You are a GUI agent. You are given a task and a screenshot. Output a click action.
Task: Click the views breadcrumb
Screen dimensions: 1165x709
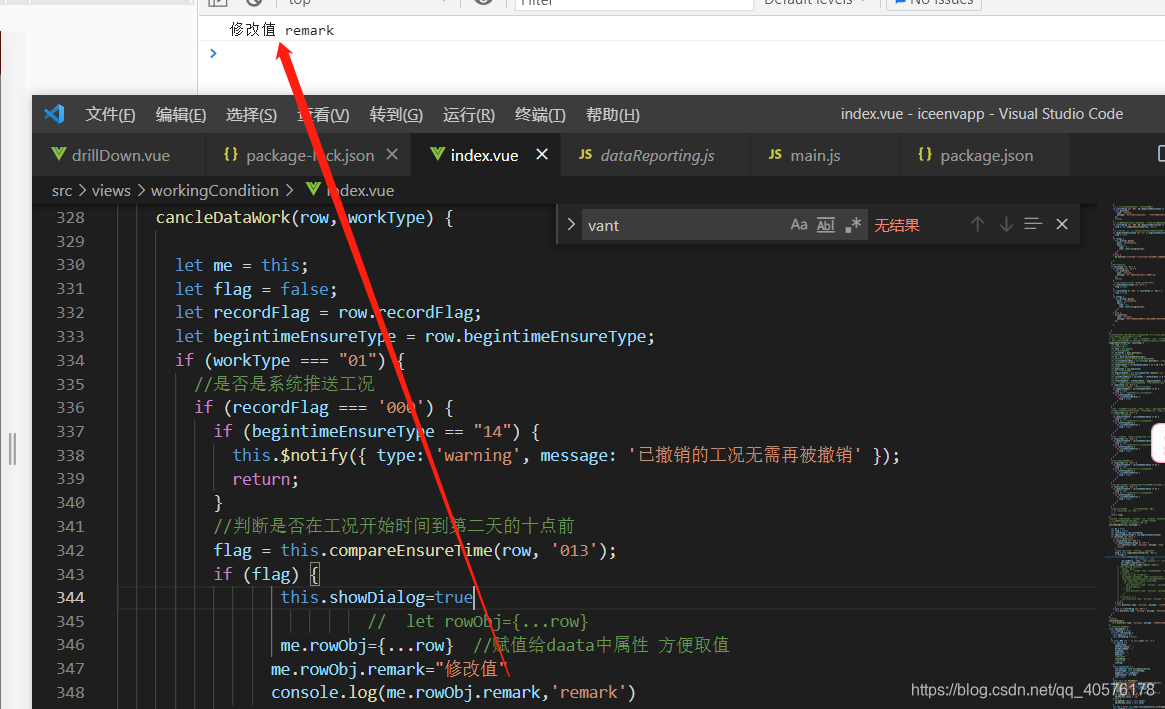point(111,191)
